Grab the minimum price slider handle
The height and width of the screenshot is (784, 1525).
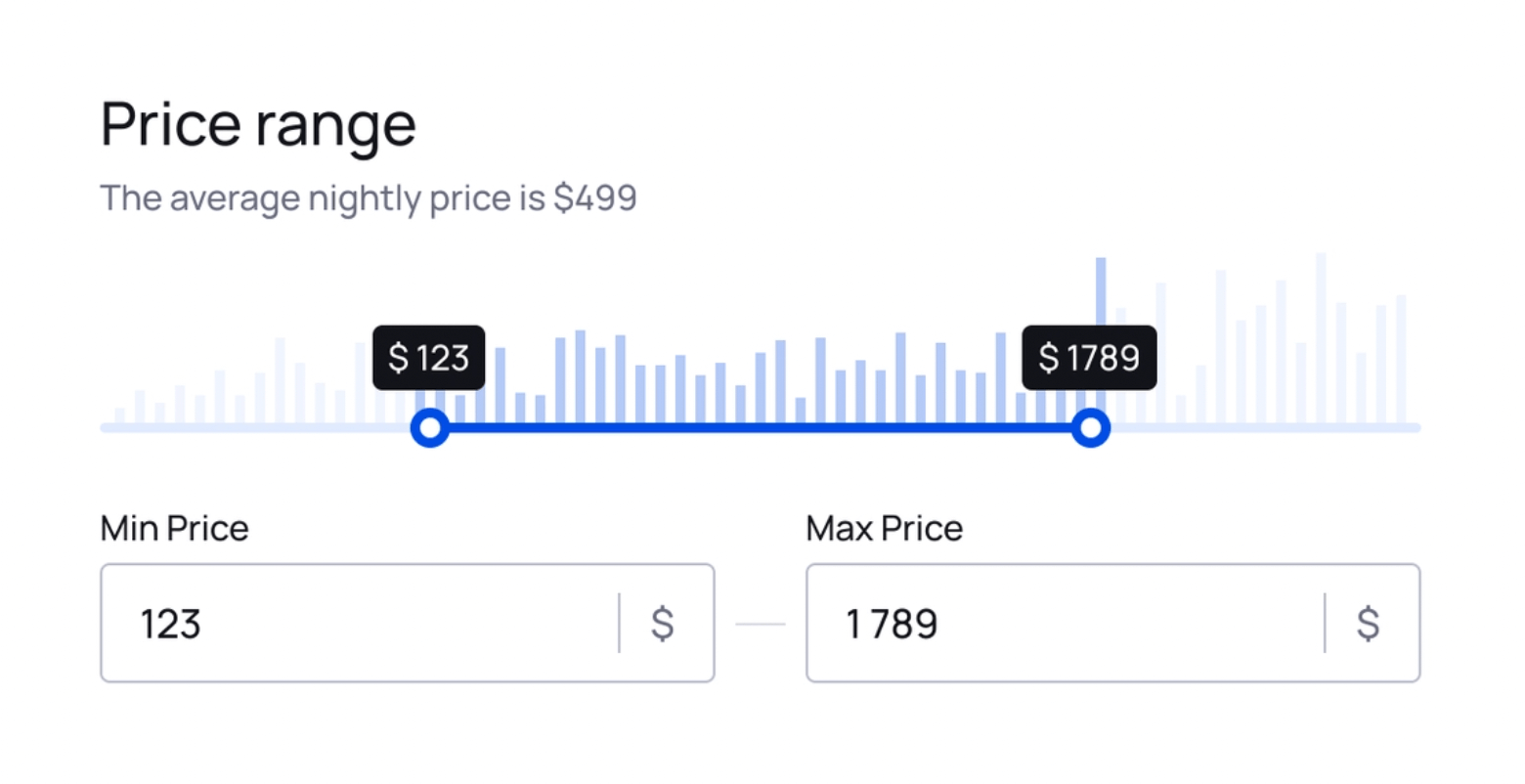[x=429, y=428]
